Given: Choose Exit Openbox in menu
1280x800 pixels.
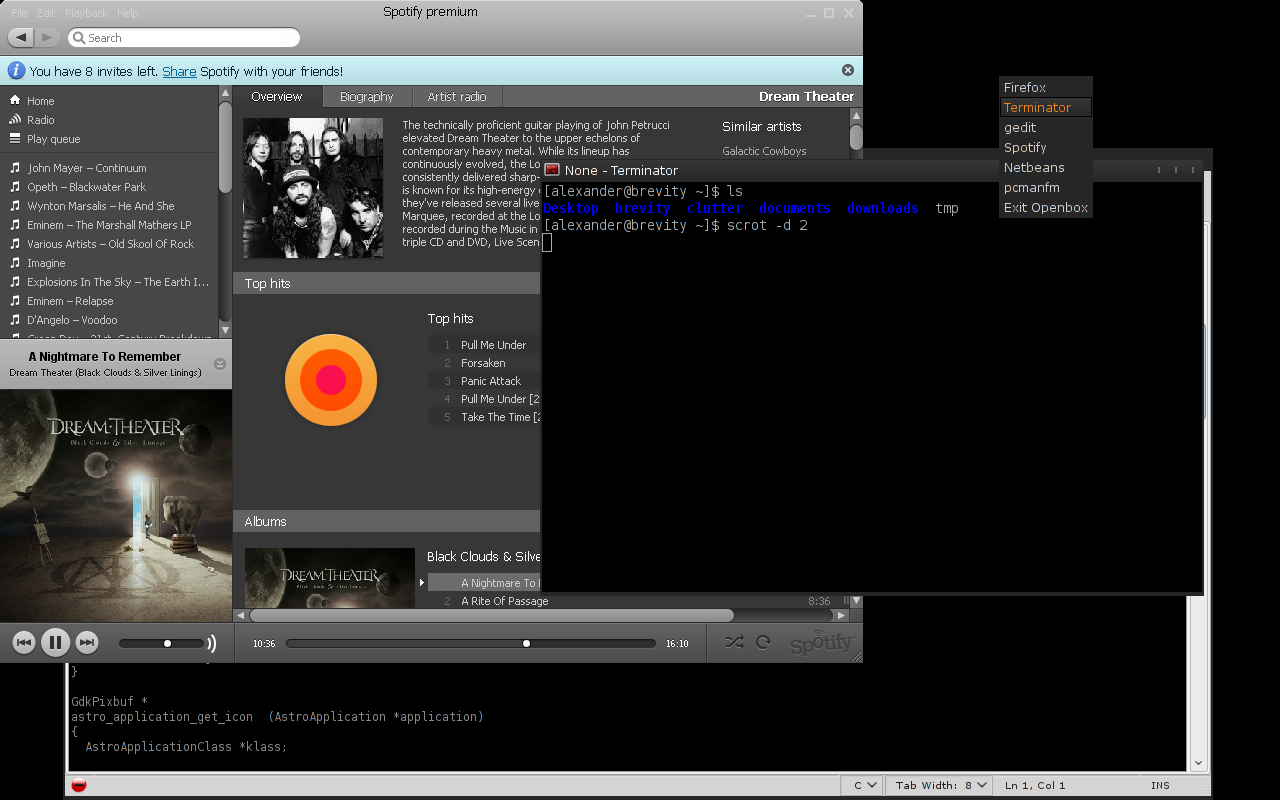Looking at the screenshot, I should [x=1045, y=208].
